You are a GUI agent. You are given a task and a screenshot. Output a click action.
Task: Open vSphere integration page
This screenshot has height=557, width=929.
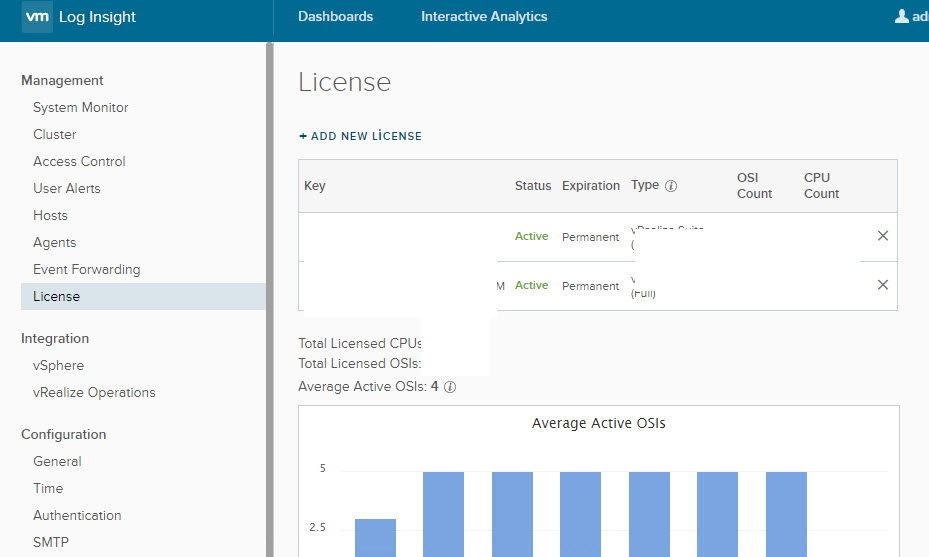coord(58,366)
